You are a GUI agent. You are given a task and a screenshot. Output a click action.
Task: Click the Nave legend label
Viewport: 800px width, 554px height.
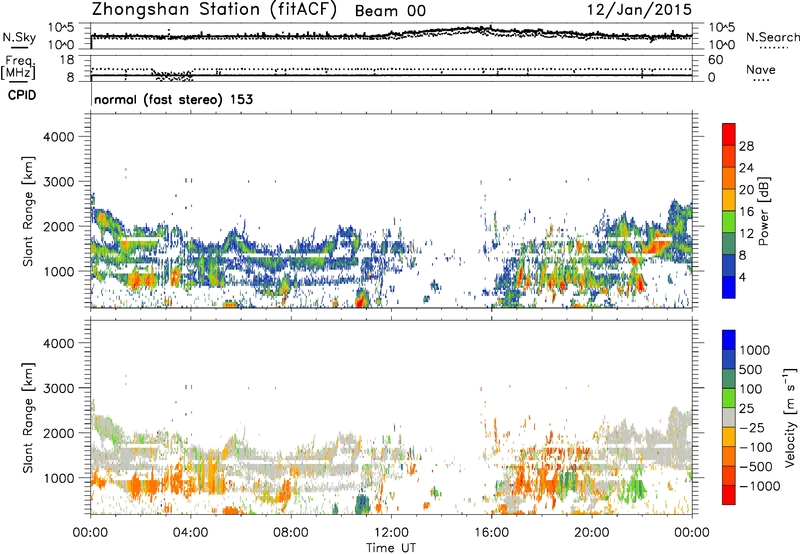(x=761, y=69)
